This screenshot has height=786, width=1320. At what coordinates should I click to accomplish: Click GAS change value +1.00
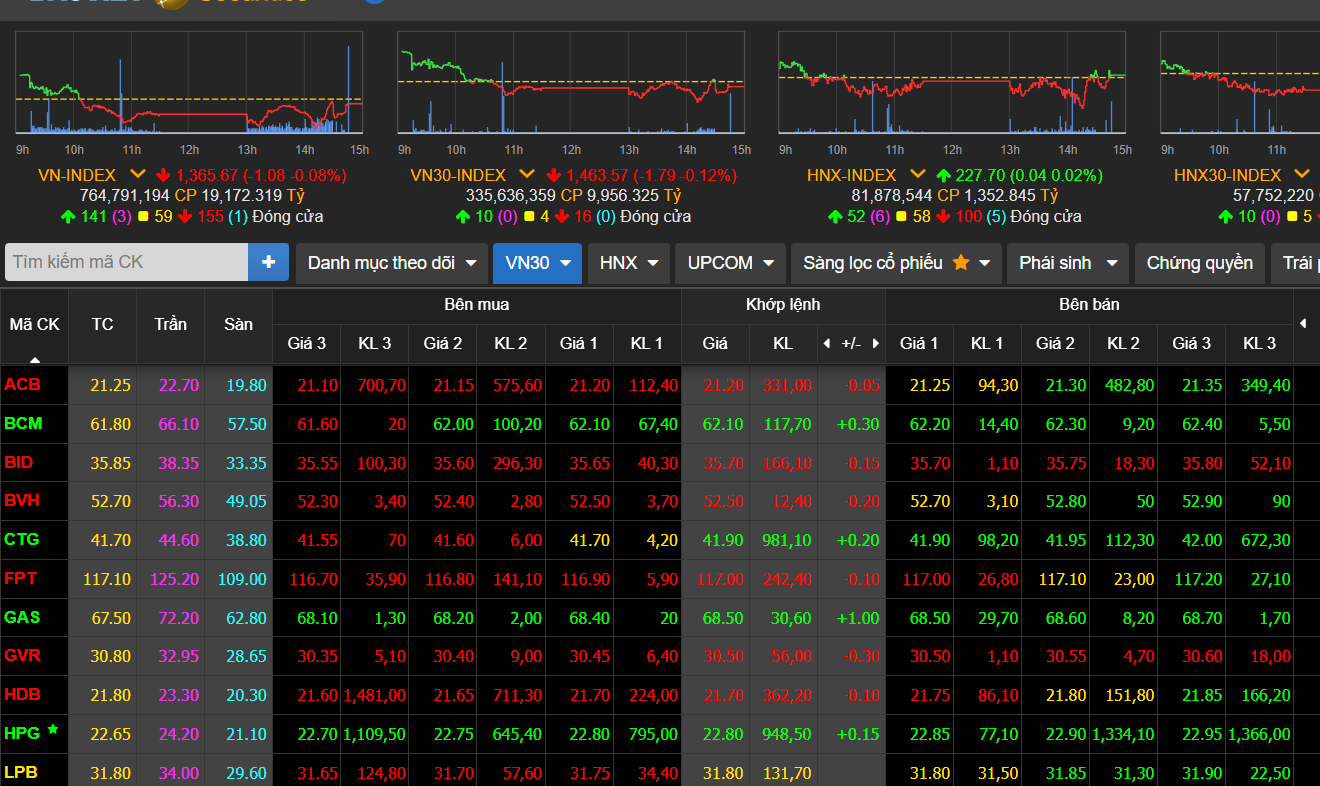click(858, 618)
